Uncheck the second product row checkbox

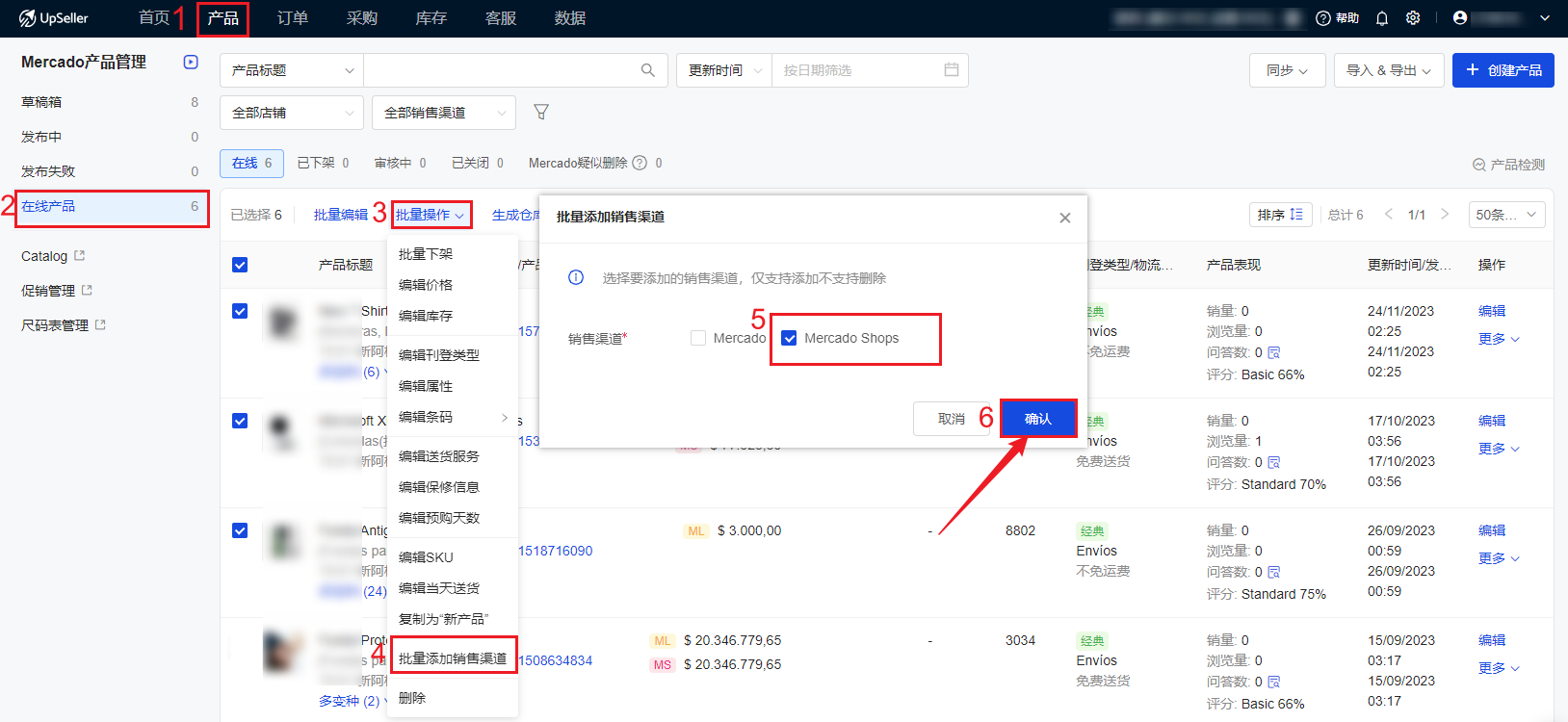pyautogui.click(x=240, y=421)
